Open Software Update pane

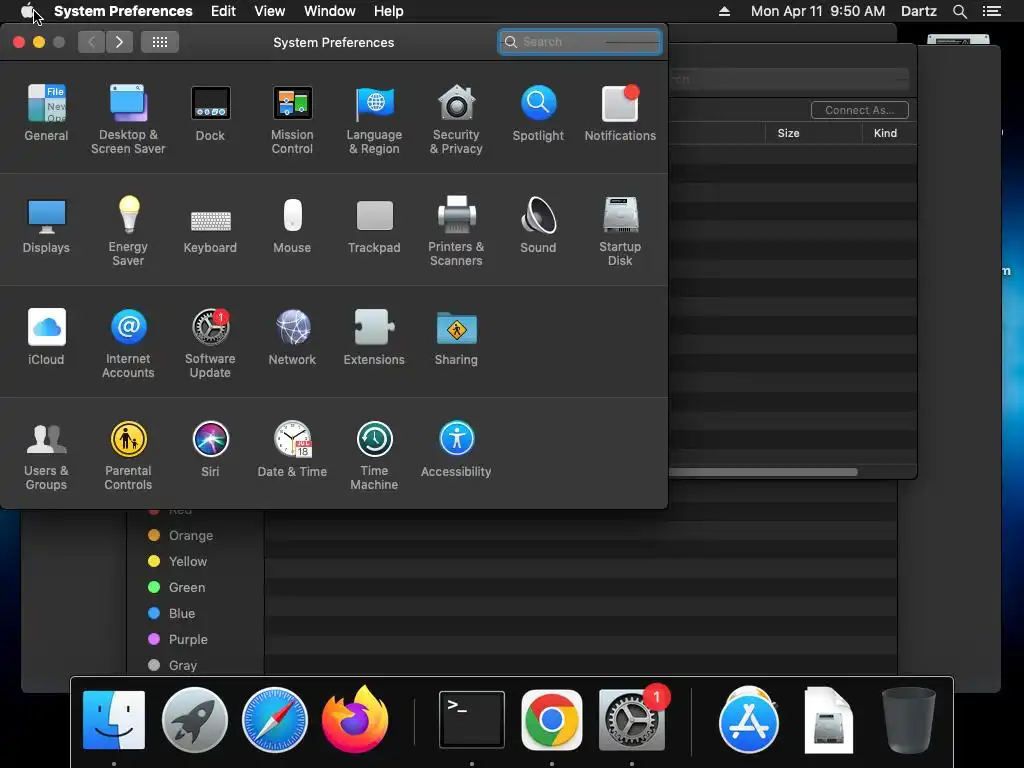point(210,343)
